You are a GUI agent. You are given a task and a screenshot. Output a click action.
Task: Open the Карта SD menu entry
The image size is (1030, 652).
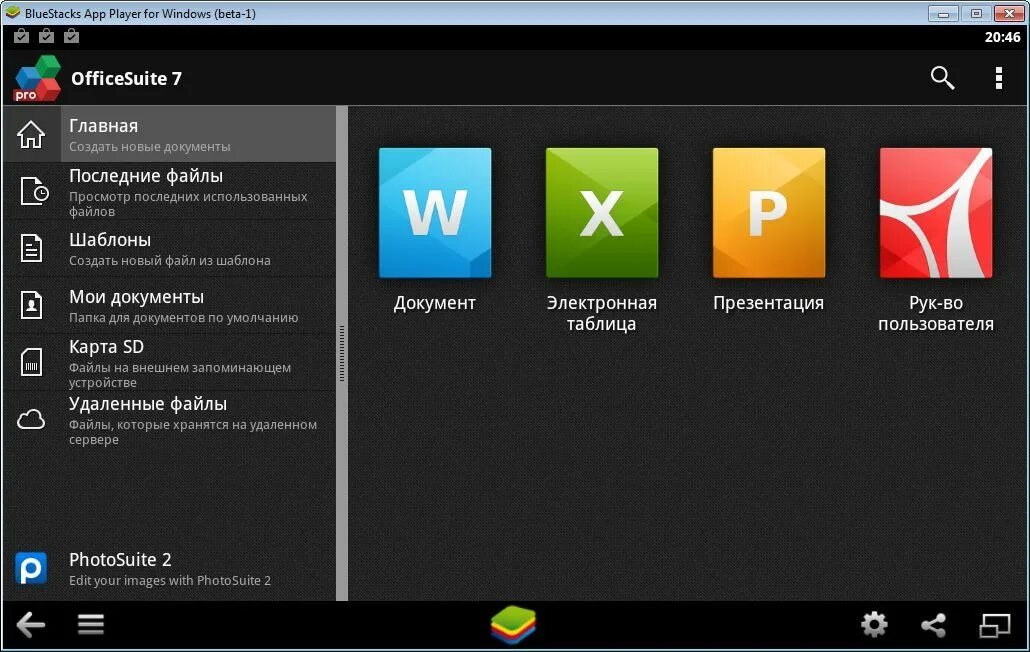tap(169, 362)
